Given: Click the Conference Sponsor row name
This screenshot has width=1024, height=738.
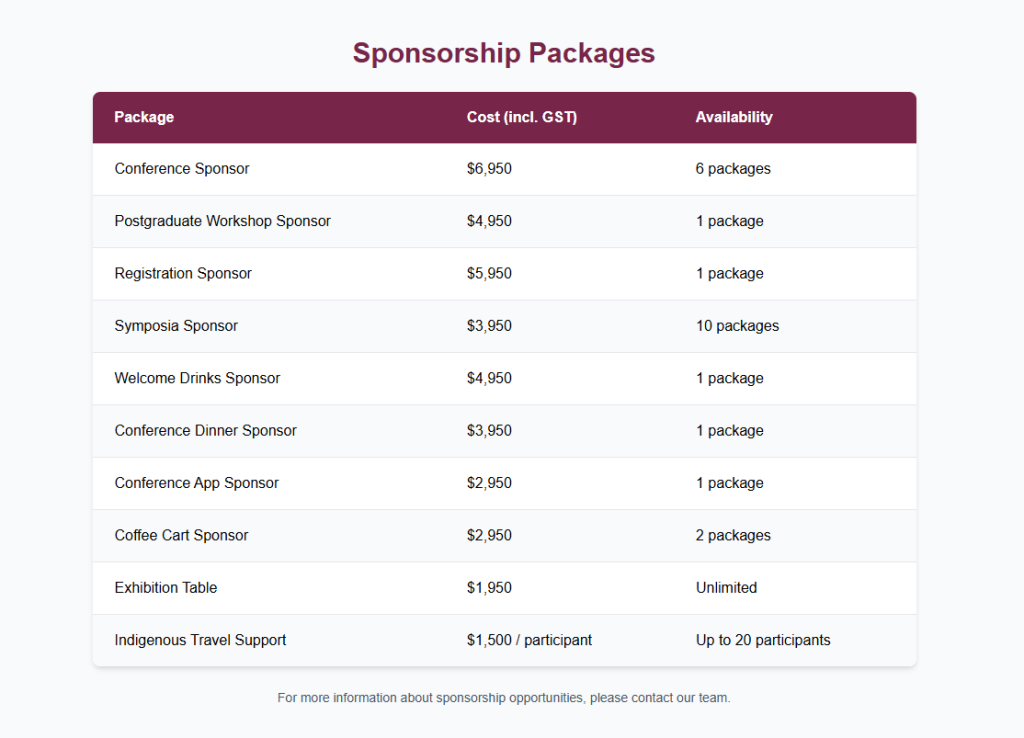Looking at the screenshot, I should click(x=182, y=168).
